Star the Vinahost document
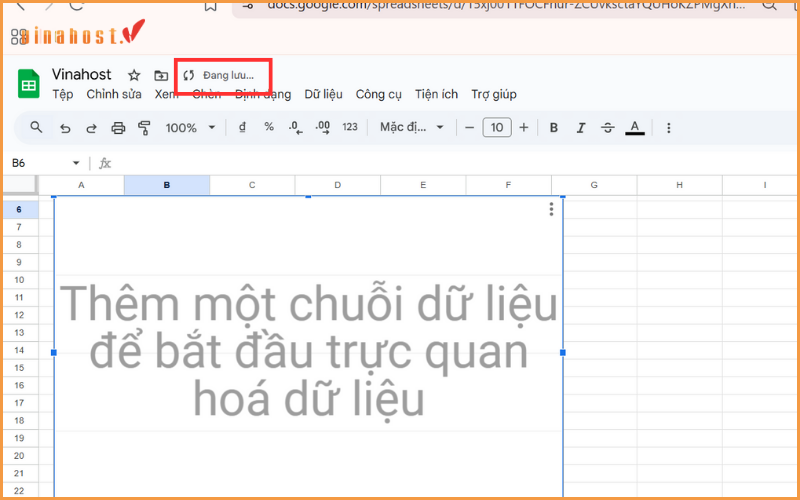 point(134,76)
